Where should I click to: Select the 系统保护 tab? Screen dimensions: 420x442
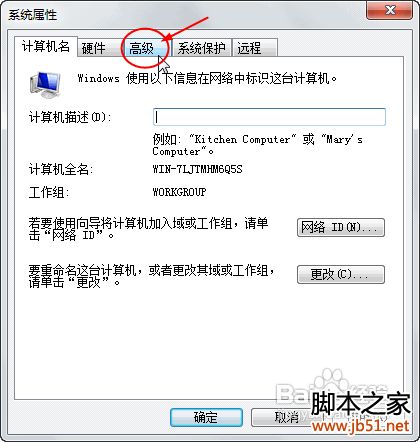click(201, 48)
